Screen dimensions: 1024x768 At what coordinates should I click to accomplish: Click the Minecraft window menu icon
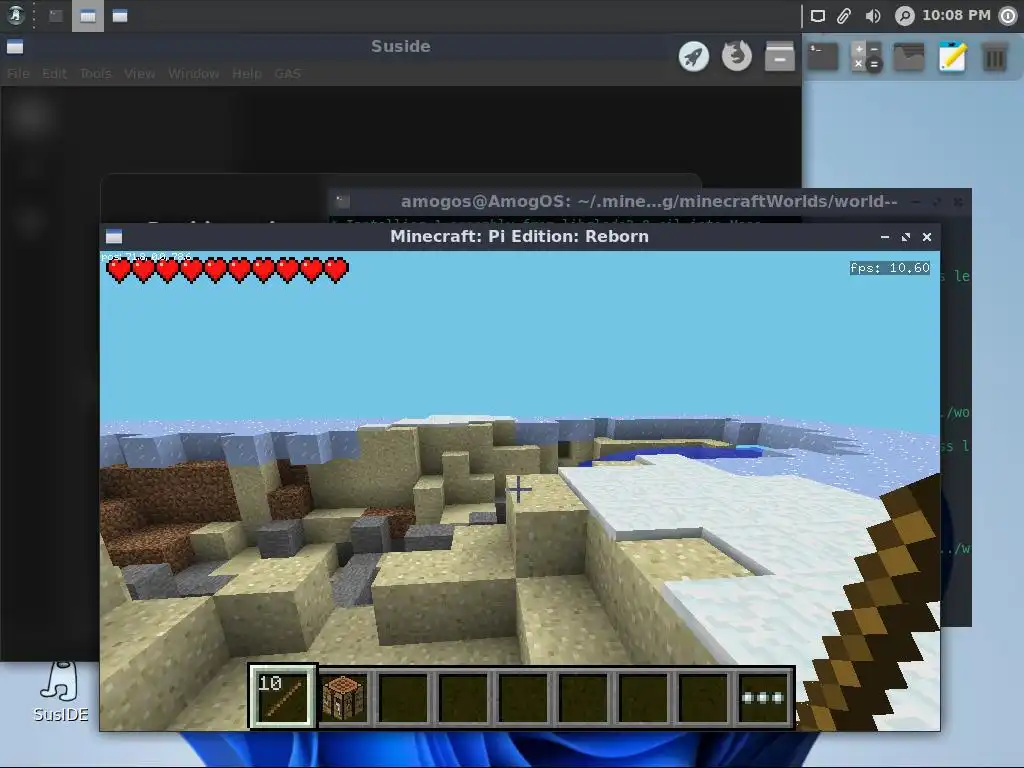click(x=114, y=236)
